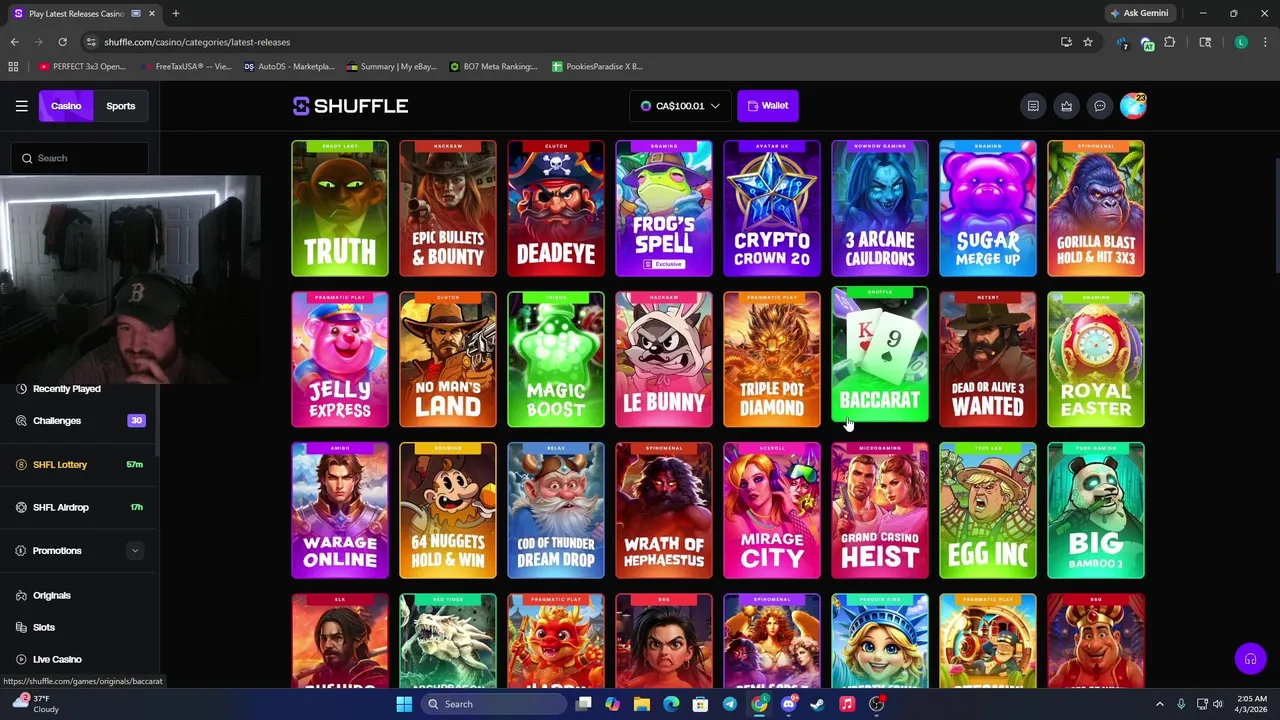Open the hamburger sidebar menu

tap(21, 106)
